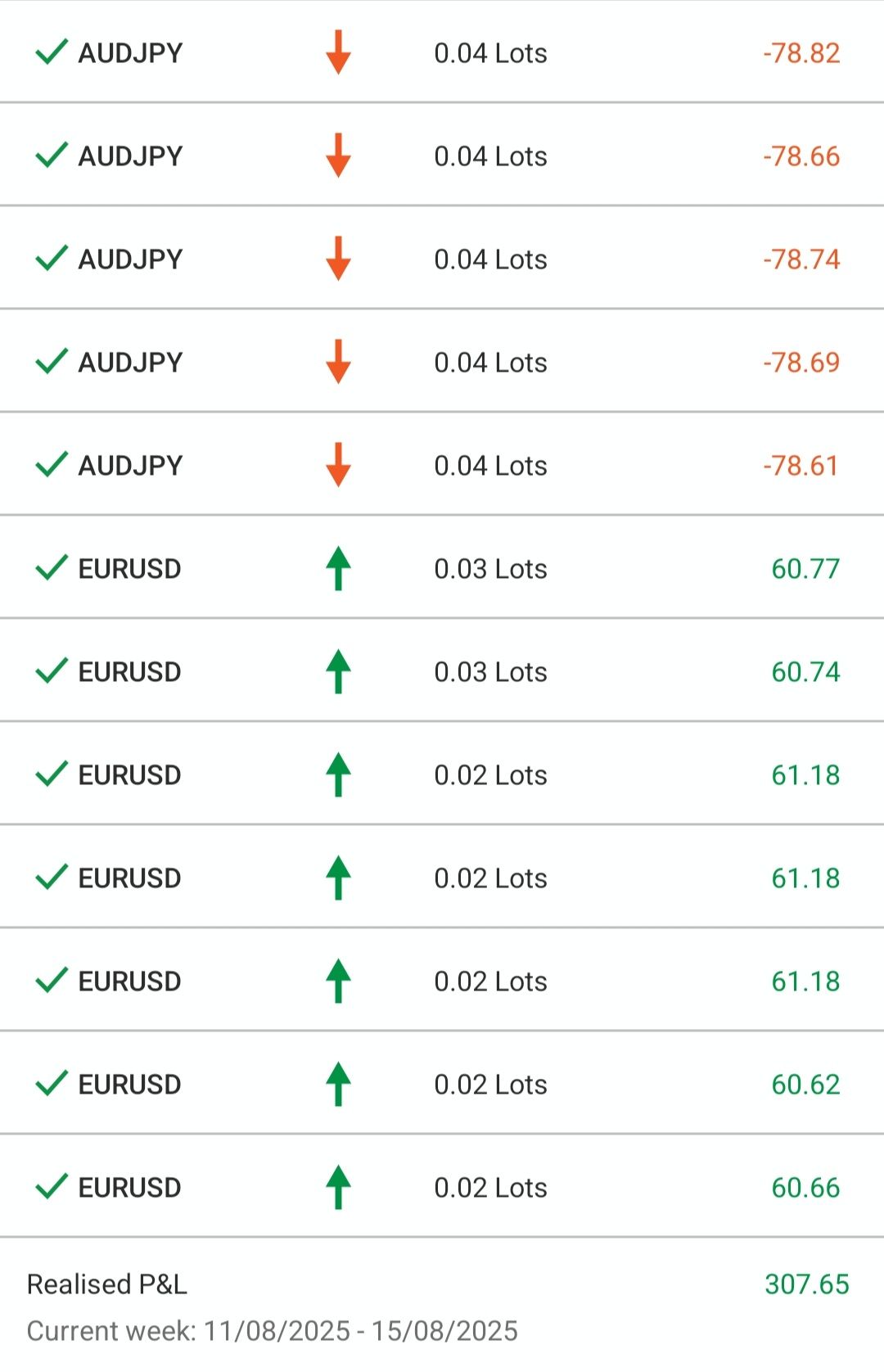
Task: Click the green up arrow on the 60.77 EURUSD trade
Action: pyautogui.click(x=338, y=568)
